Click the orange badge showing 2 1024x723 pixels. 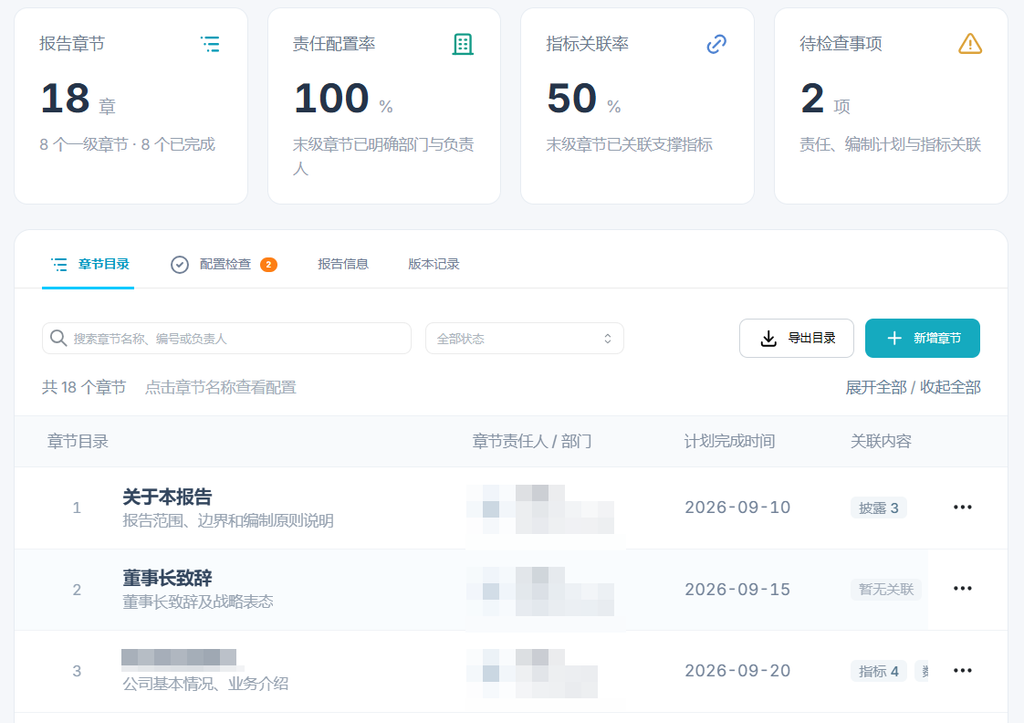[x=268, y=265]
